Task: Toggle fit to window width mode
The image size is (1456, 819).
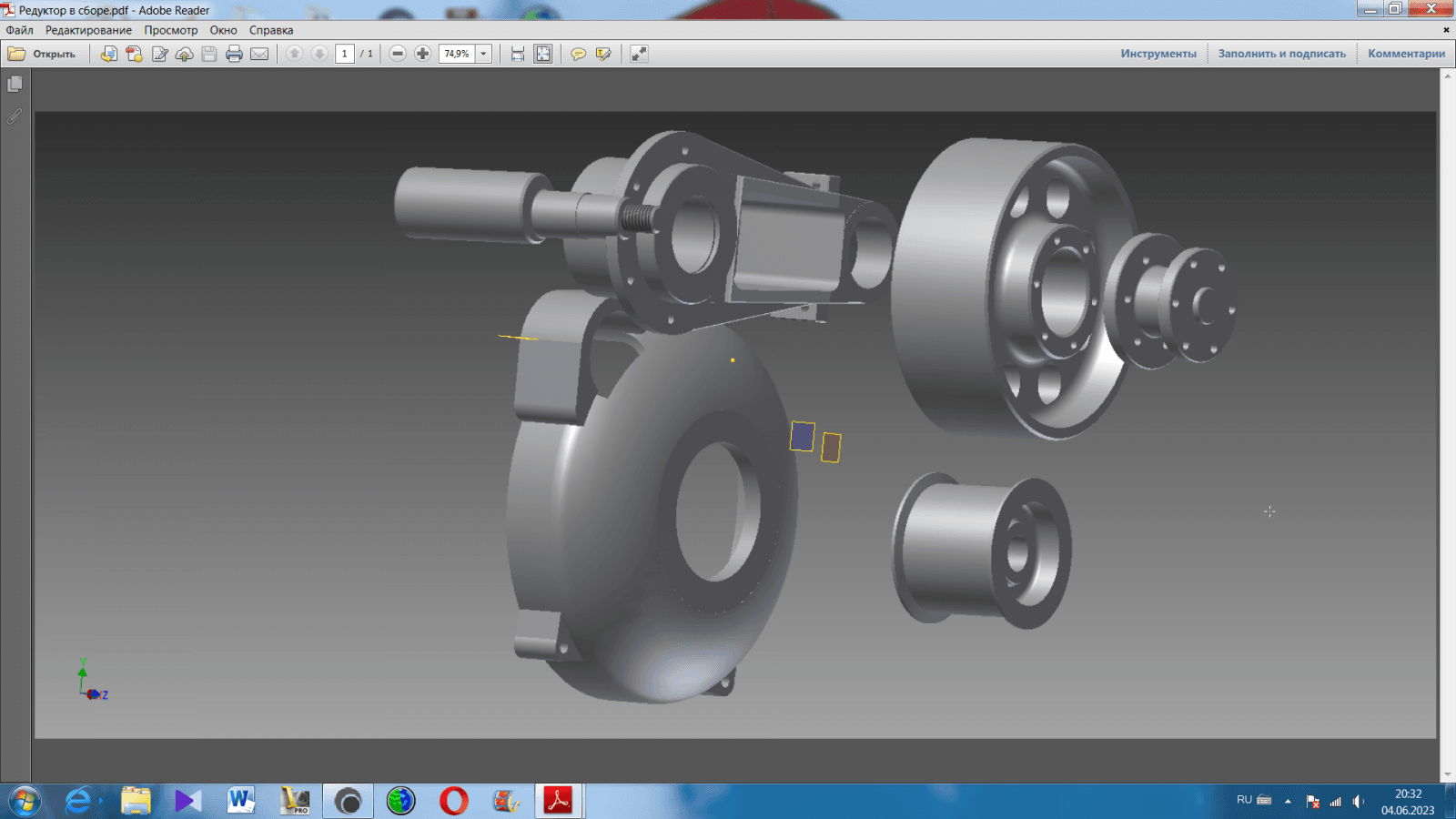Action: pyautogui.click(x=518, y=54)
